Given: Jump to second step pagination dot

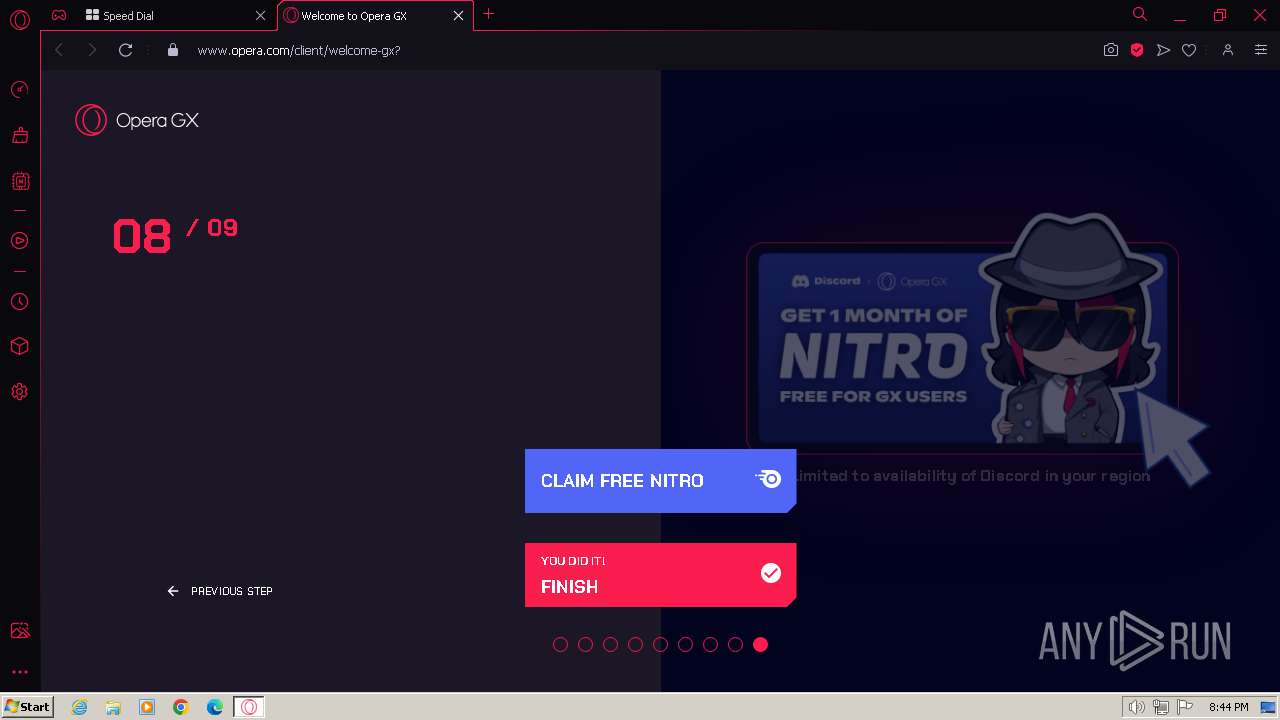Looking at the screenshot, I should [585, 645].
